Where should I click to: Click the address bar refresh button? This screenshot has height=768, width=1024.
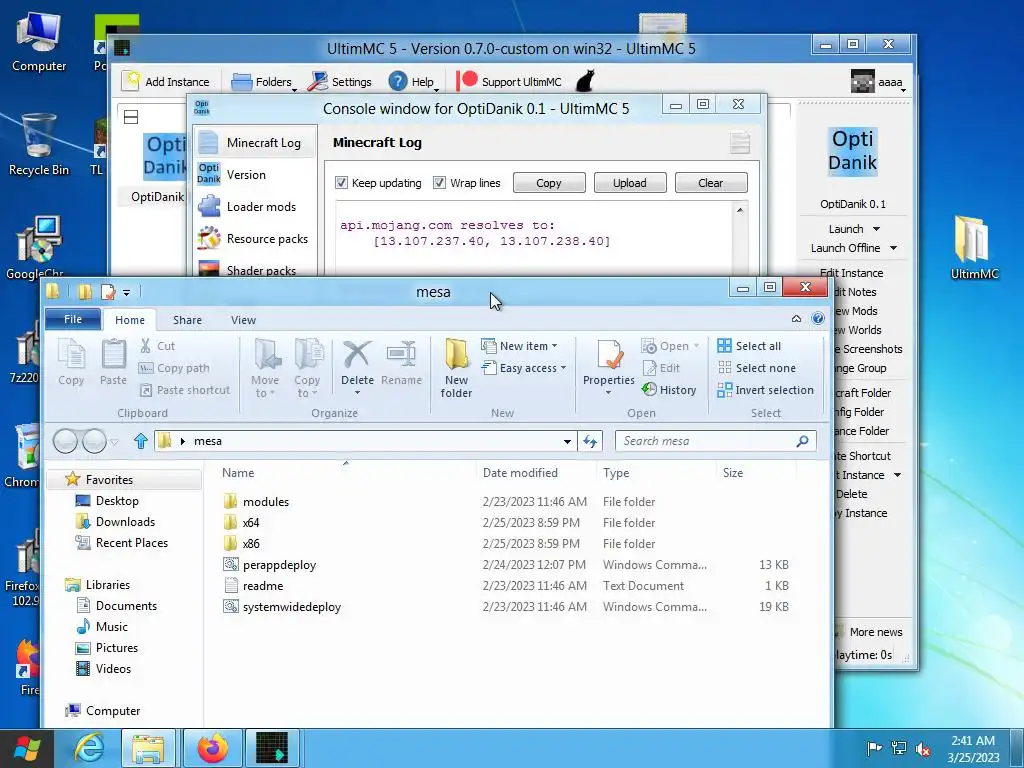[590, 441]
